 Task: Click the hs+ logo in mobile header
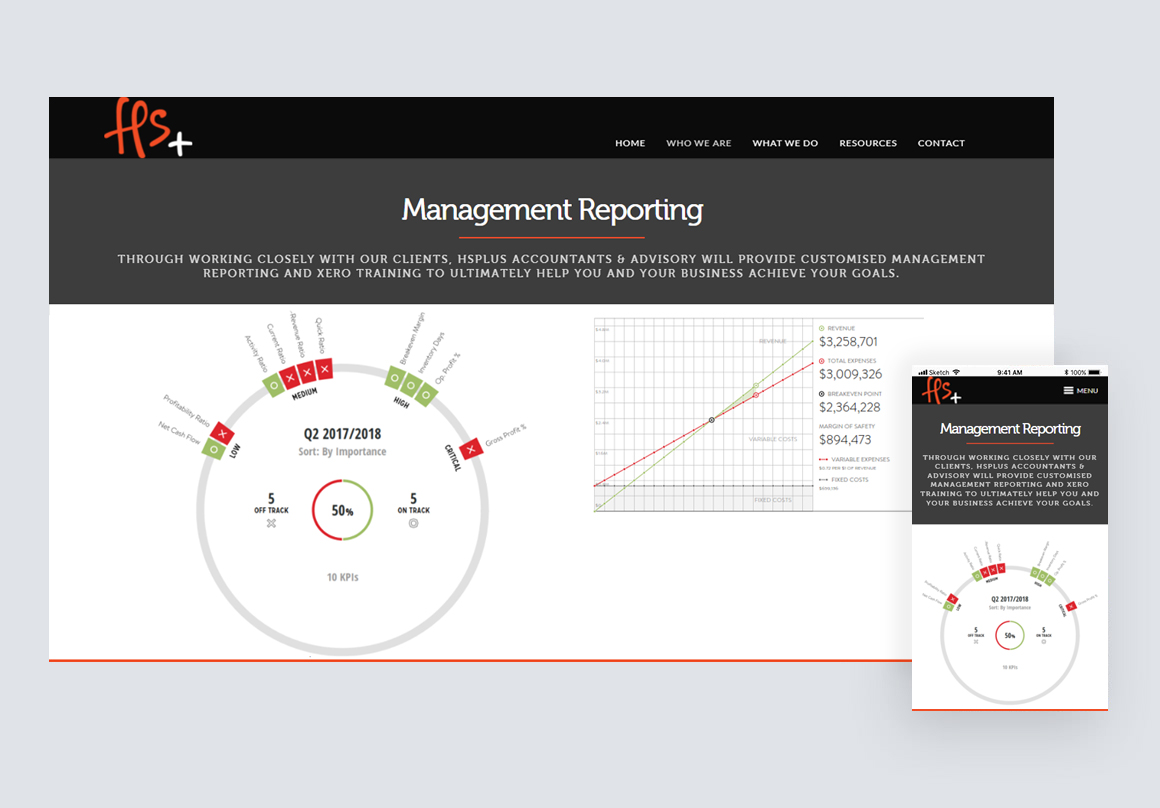[x=940, y=390]
